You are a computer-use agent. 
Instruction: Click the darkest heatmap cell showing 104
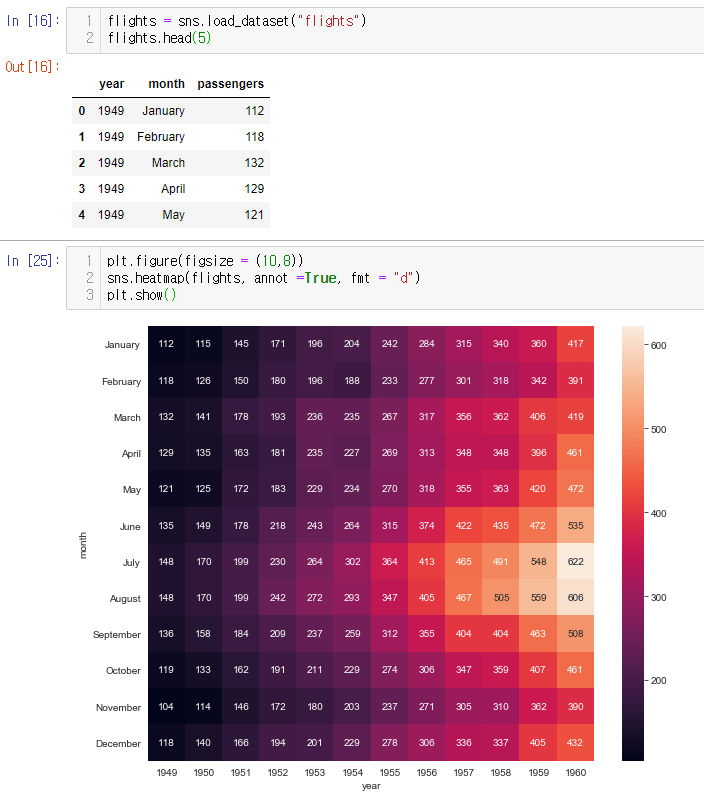pyautogui.click(x=166, y=707)
